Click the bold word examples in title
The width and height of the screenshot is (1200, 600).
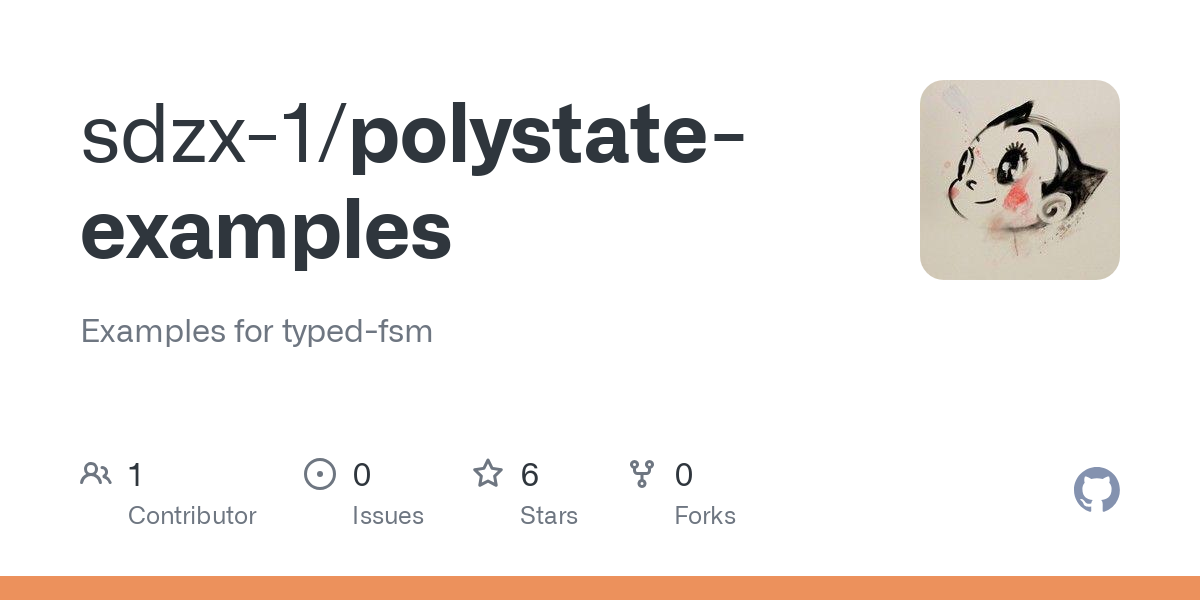point(266,230)
